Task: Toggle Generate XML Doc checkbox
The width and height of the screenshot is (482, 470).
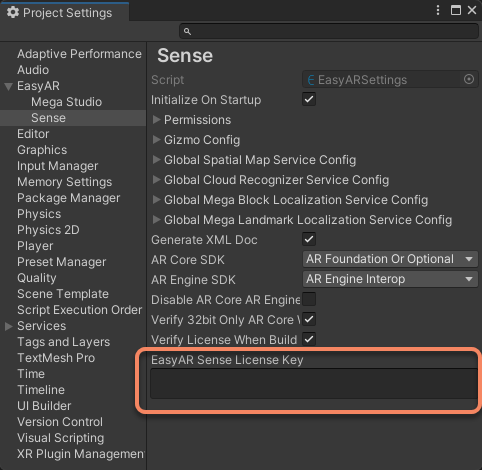Action: click(309, 239)
